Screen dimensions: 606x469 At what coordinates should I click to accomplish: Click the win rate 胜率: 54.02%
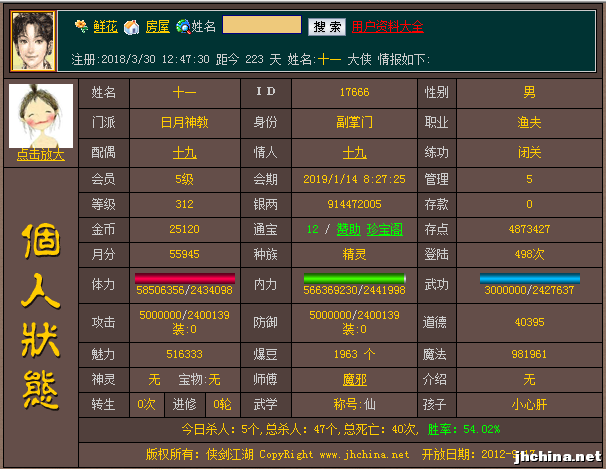[x=464, y=430]
